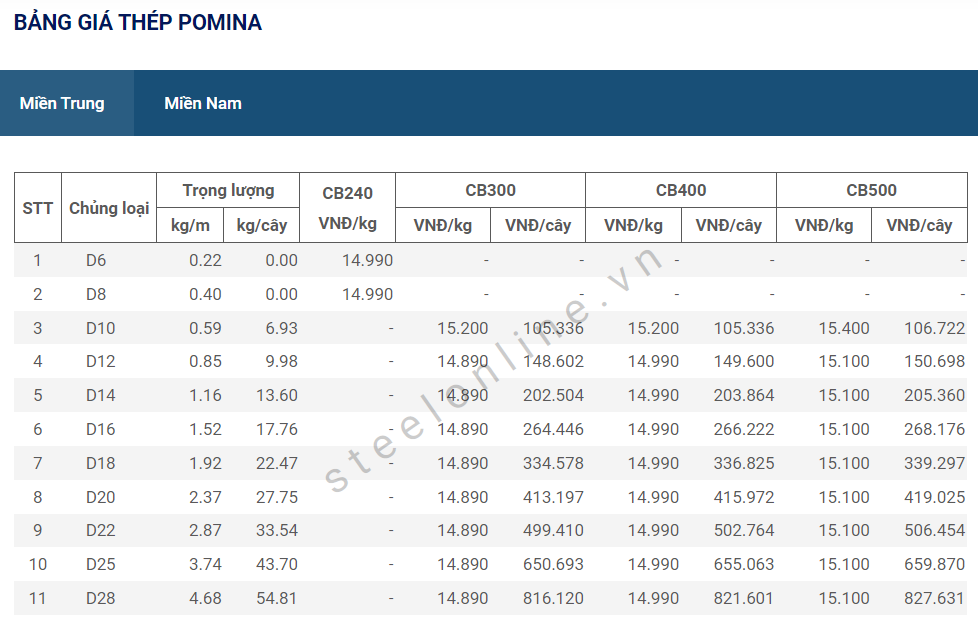Click D28 CB400 value 821.601

(x=743, y=598)
